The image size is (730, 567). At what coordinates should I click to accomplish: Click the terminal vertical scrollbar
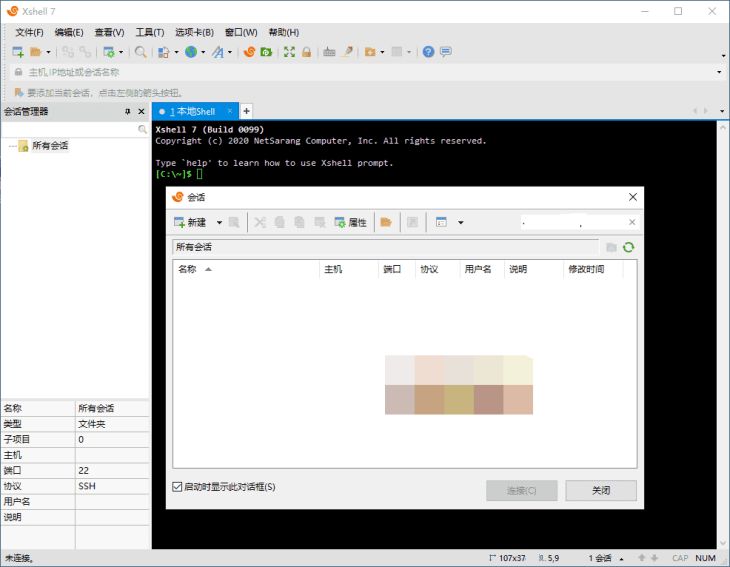pos(723,335)
